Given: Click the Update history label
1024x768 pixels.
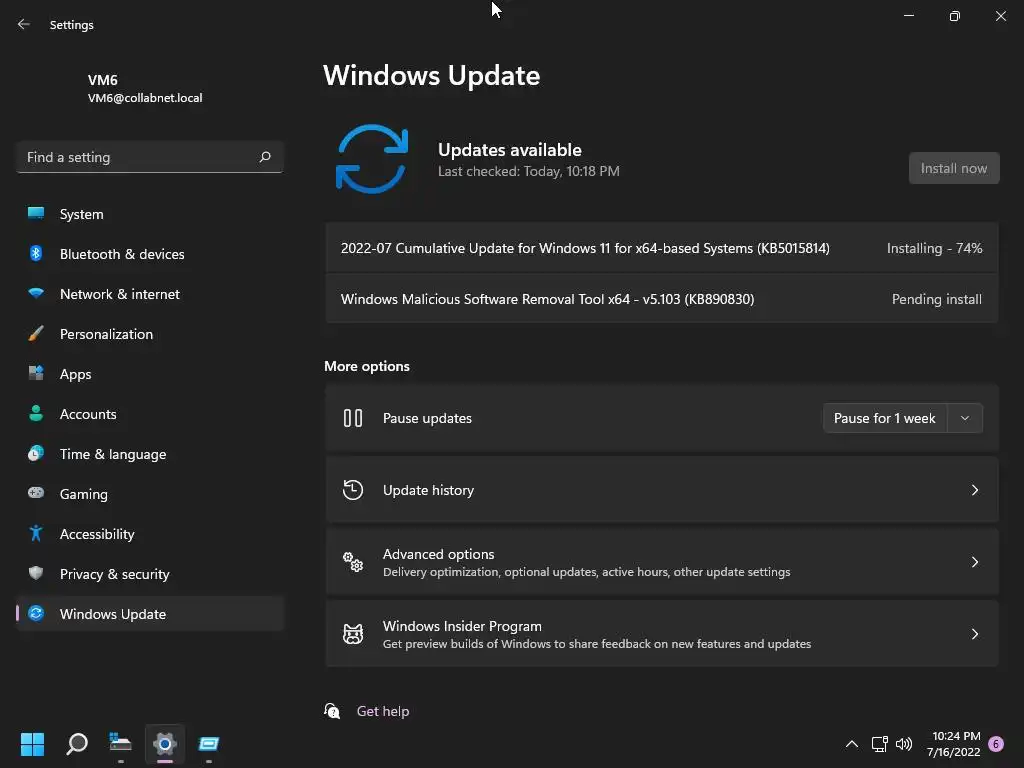Looking at the screenshot, I should click(428, 490).
